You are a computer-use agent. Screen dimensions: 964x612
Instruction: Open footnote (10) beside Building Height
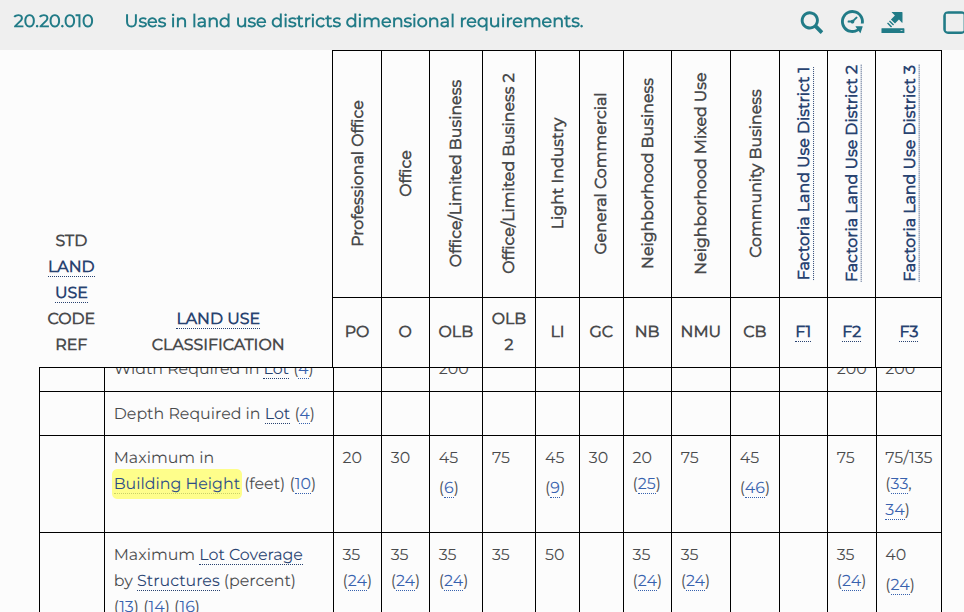click(x=303, y=484)
